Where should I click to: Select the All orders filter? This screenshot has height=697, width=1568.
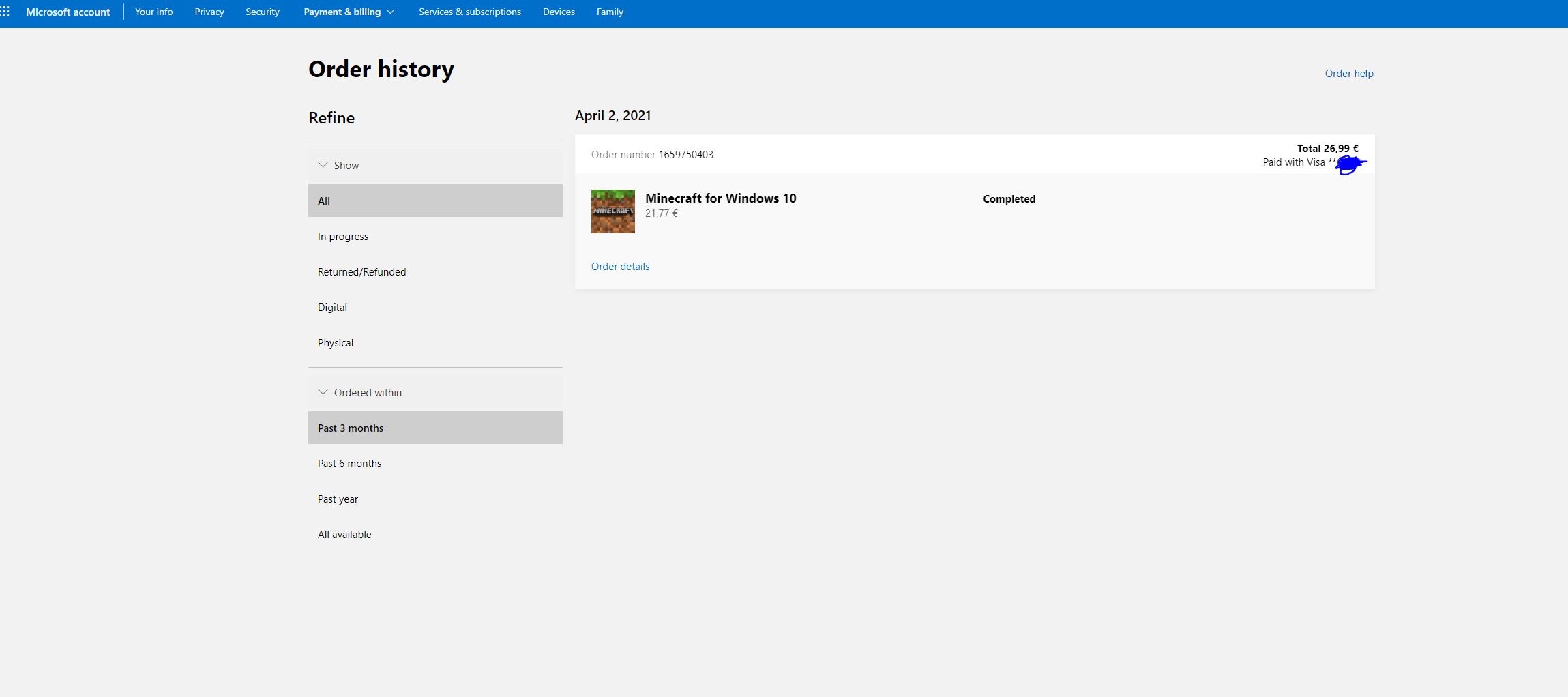tap(435, 201)
